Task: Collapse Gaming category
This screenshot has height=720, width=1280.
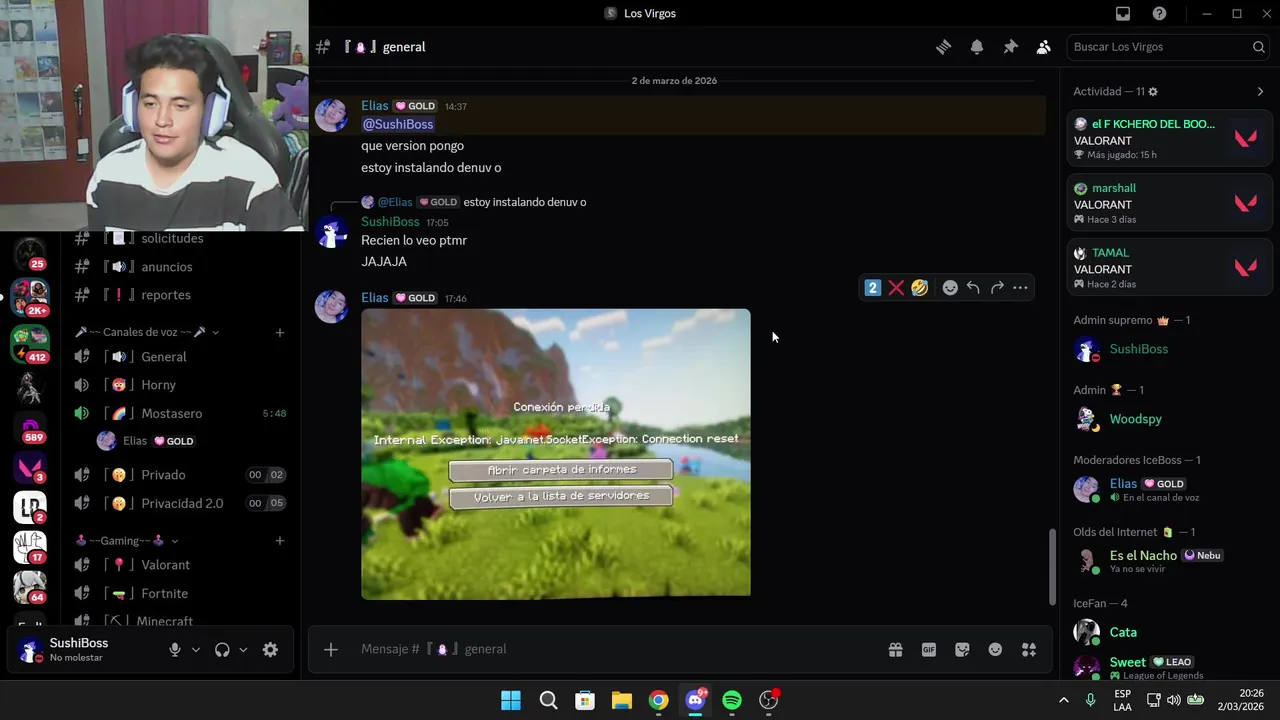Action: click(127, 541)
